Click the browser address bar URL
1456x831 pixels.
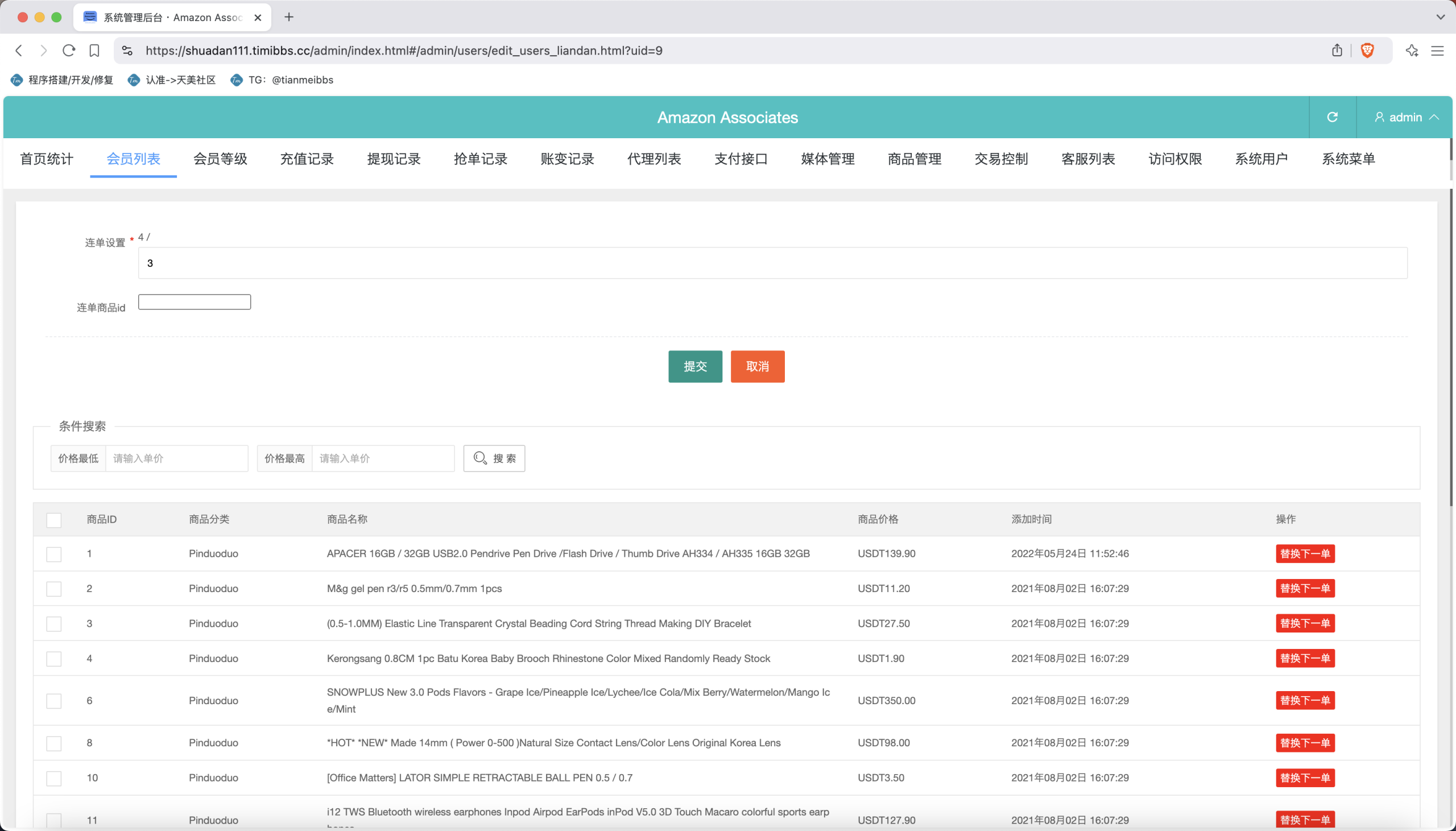(404, 51)
